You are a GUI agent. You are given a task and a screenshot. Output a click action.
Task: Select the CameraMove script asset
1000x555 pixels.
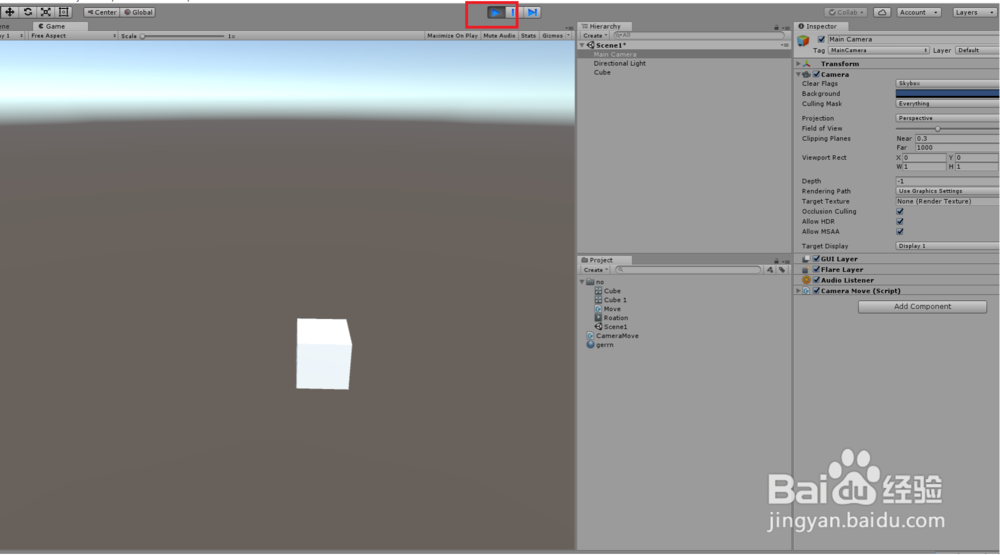point(612,336)
